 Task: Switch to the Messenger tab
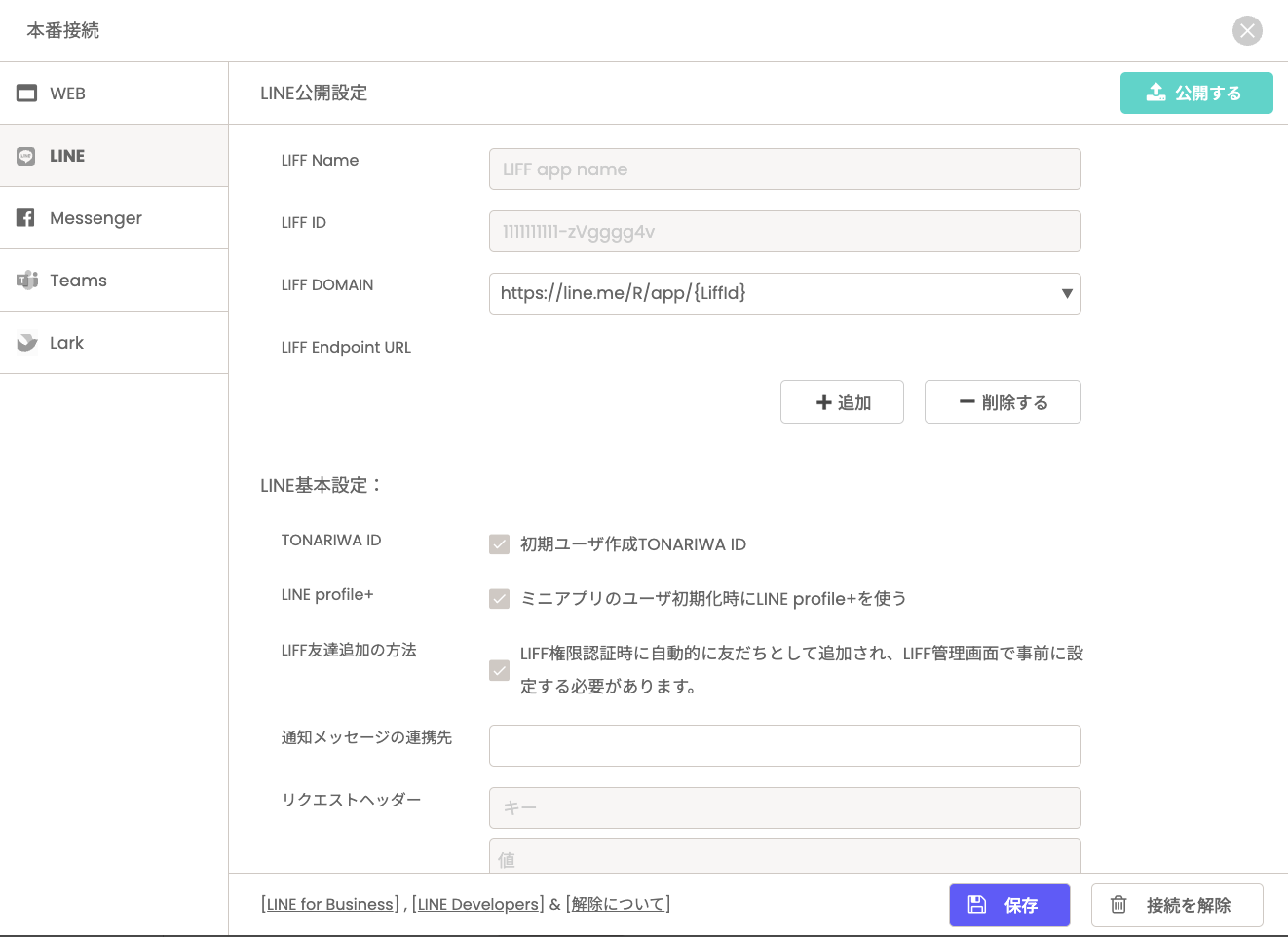pyautogui.click(x=95, y=218)
